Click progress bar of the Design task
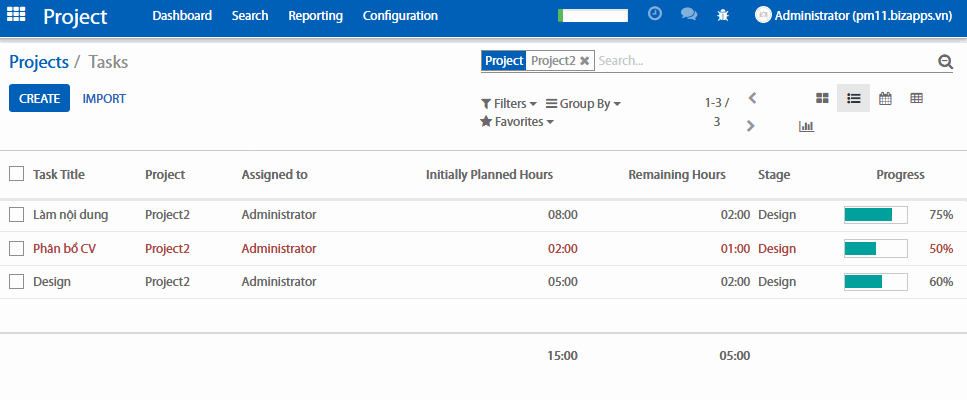This screenshot has height=400, width=967. click(x=875, y=282)
